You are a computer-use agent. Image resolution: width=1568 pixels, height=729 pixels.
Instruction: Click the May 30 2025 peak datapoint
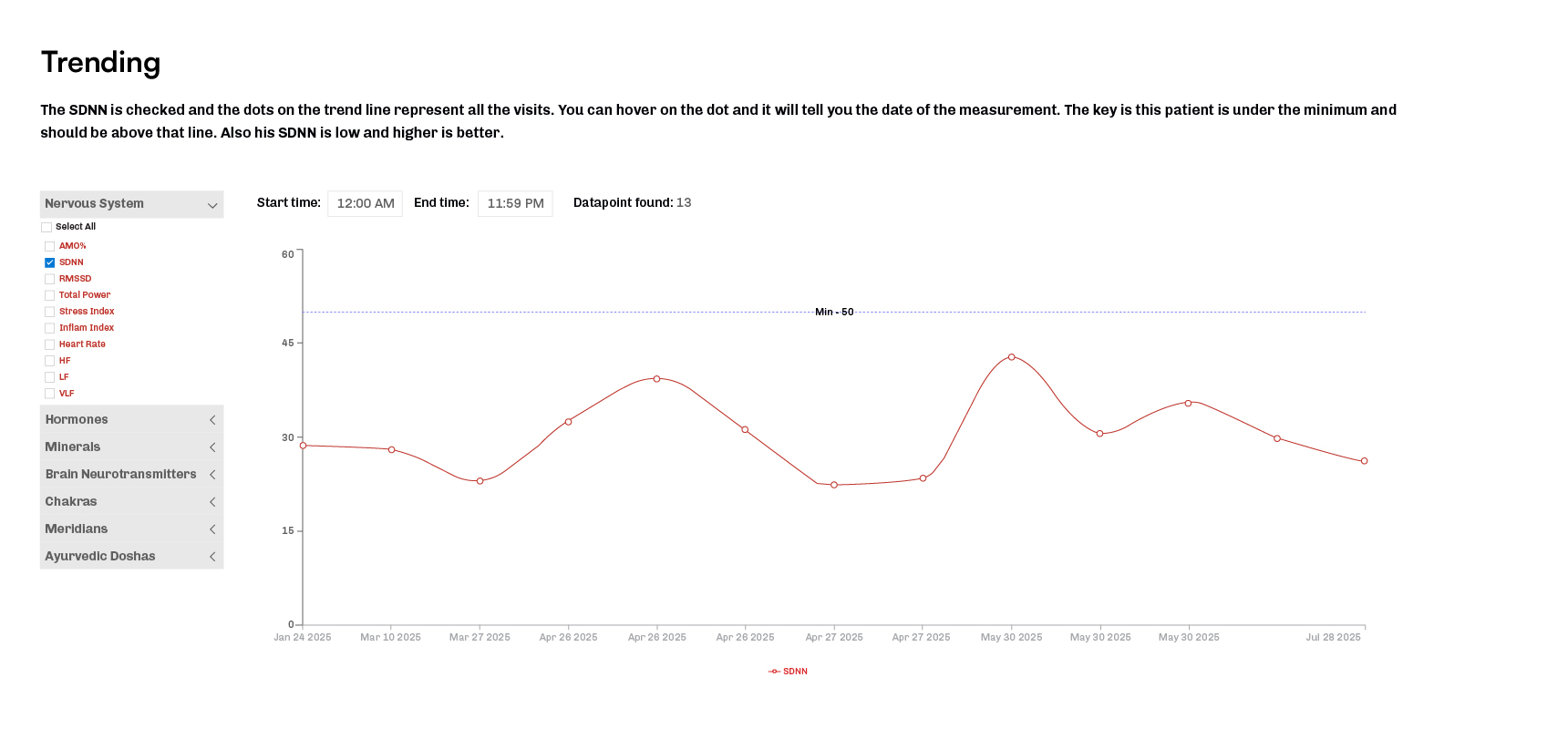[1011, 357]
